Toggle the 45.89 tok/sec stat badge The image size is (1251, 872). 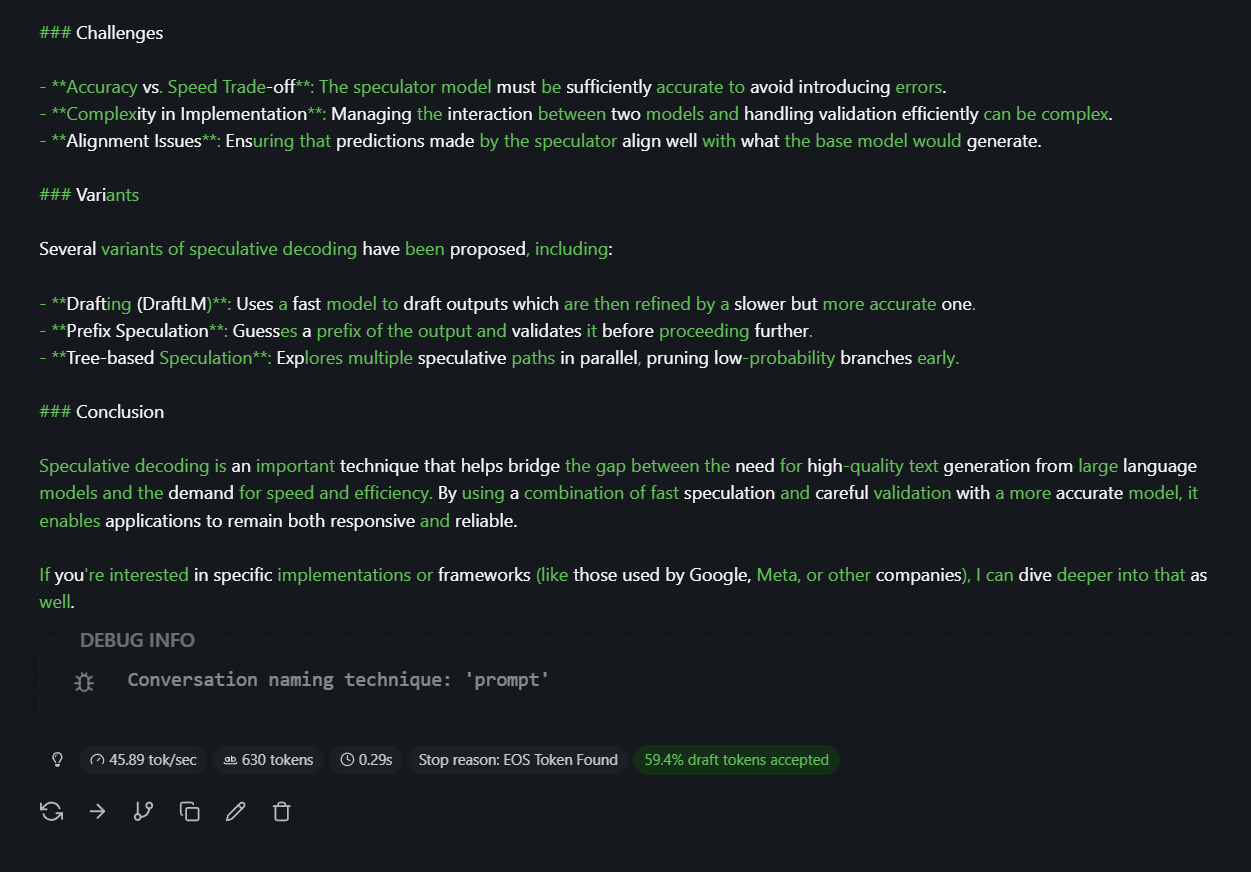[x=142, y=759]
